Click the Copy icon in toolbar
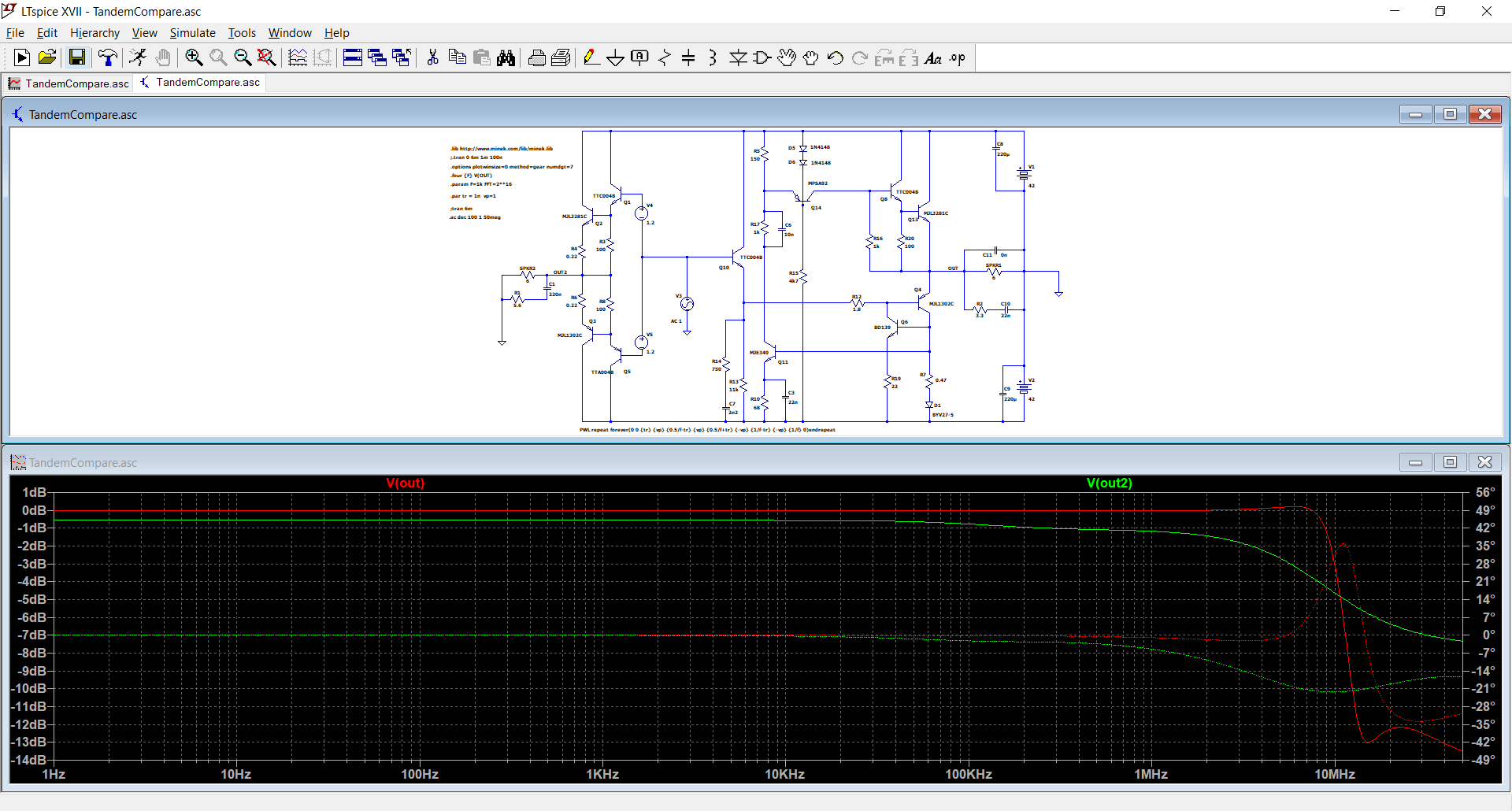 click(457, 57)
